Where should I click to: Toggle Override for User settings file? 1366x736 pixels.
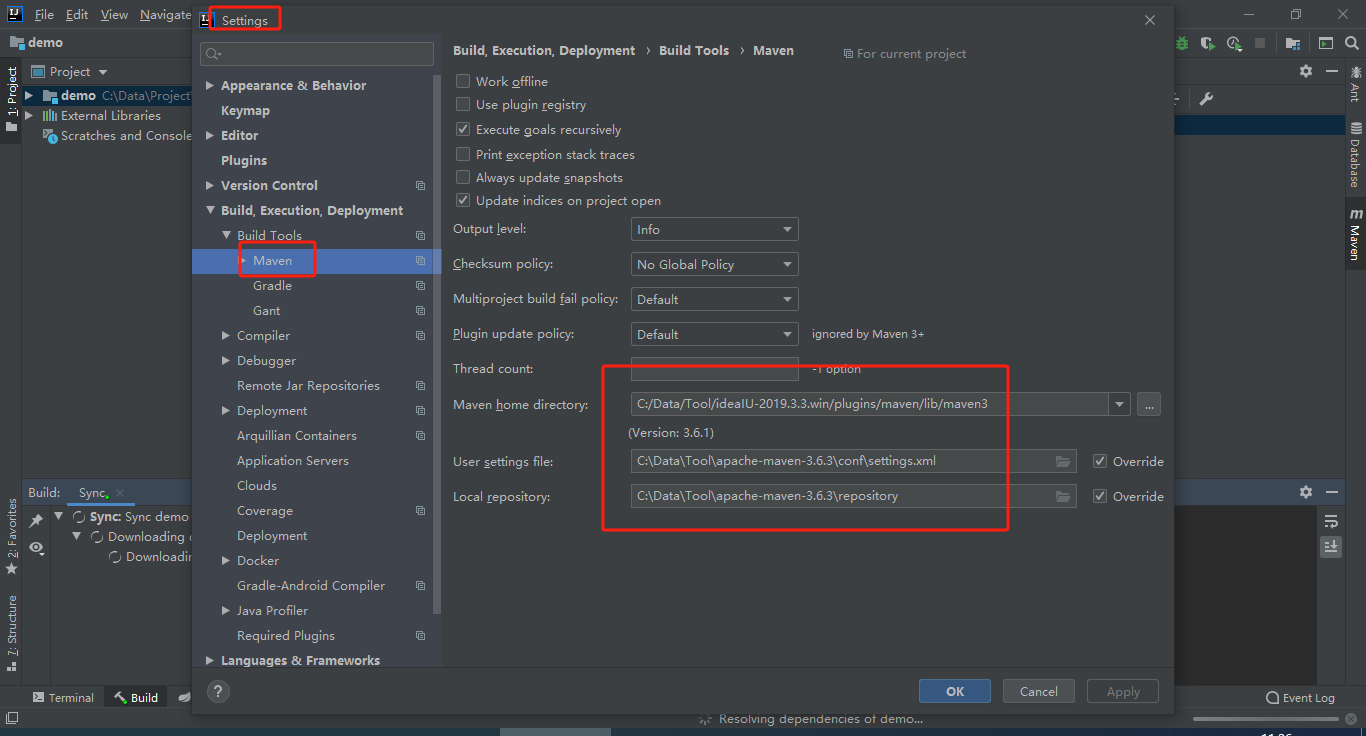[1100, 461]
